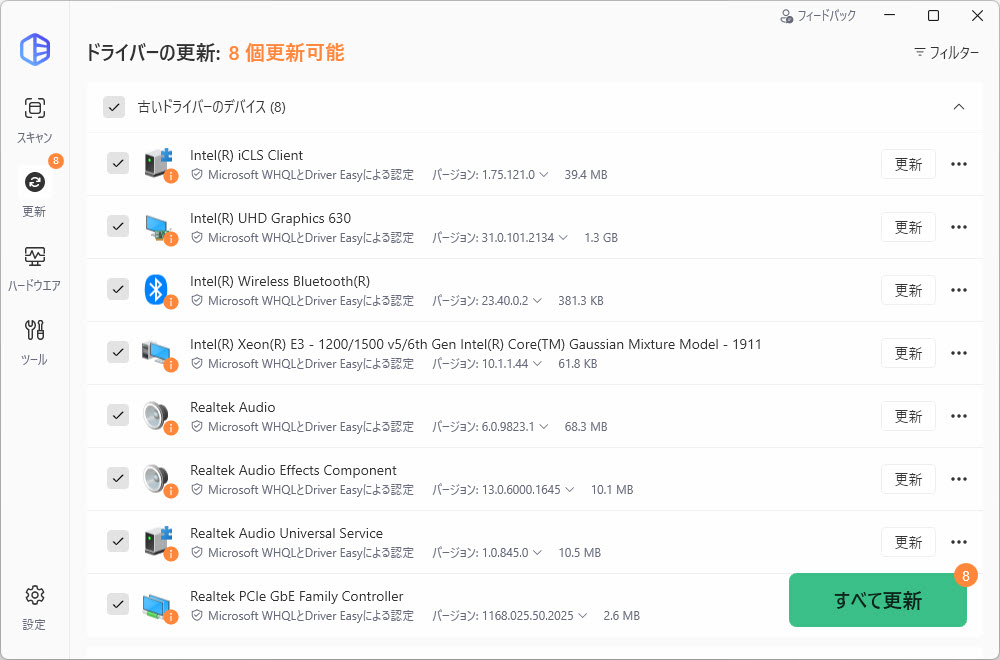Update the Intel(R) UHD Graphics 630 driver
This screenshot has height=660, width=1000.
(908, 228)
